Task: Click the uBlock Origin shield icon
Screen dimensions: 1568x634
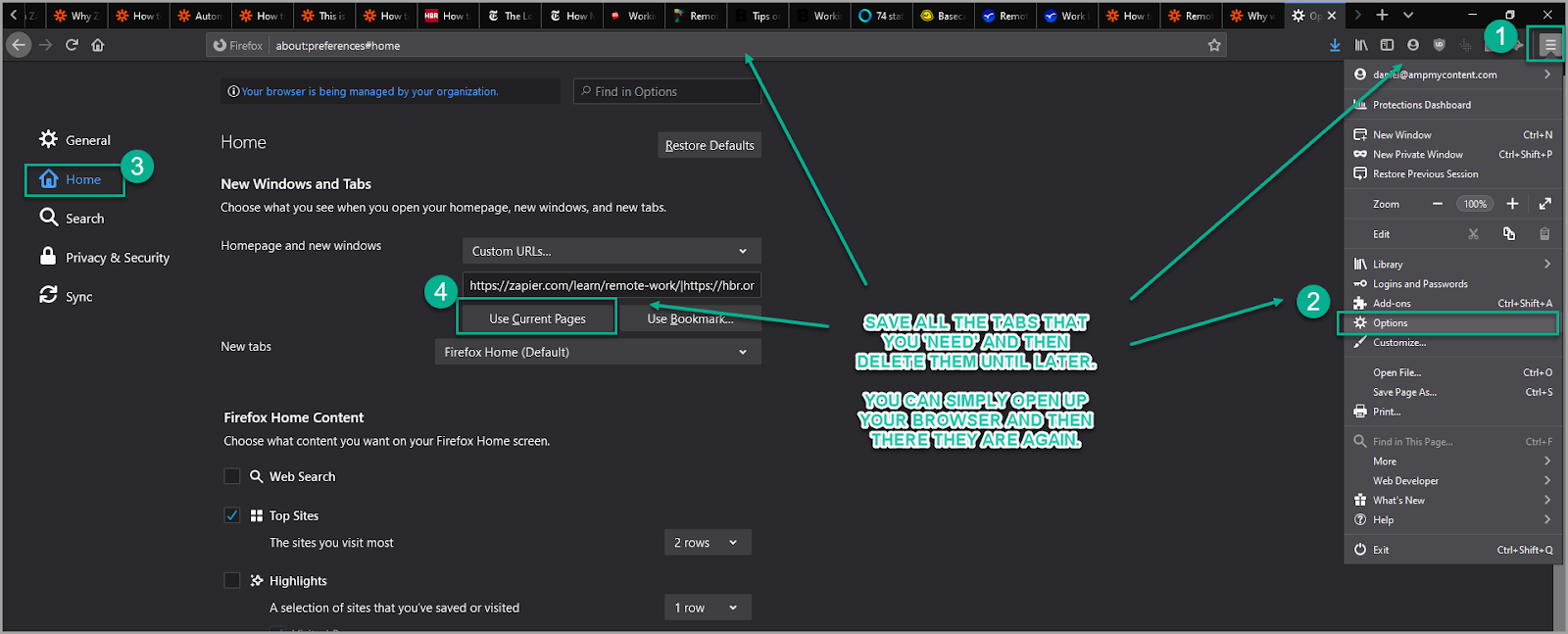Action: 1439,45
